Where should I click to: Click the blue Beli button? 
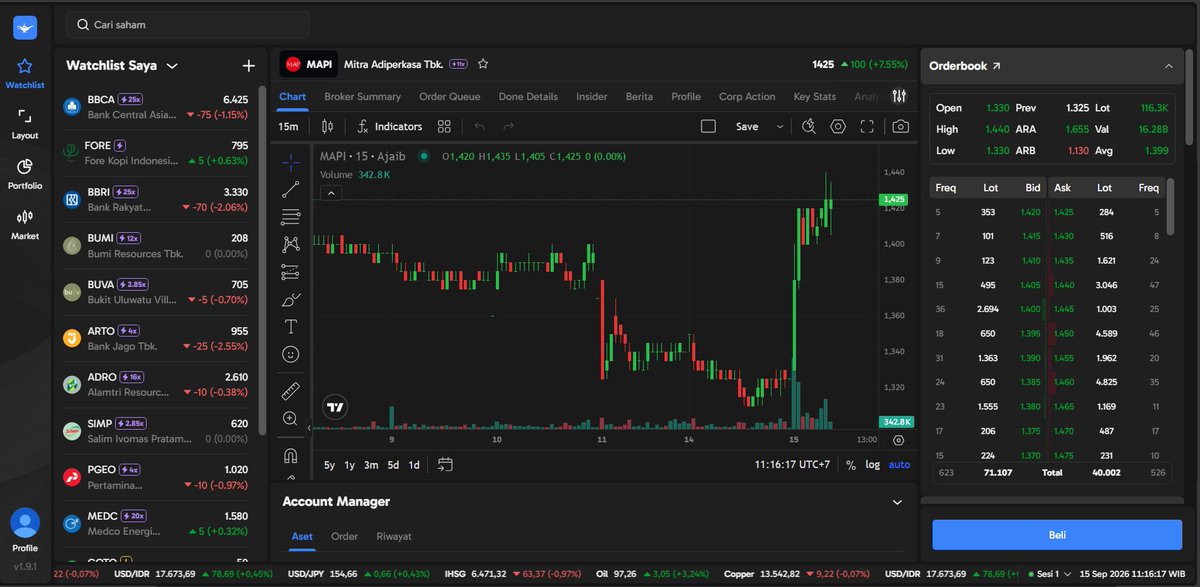pyautogui.click(x=1057, y=535)
